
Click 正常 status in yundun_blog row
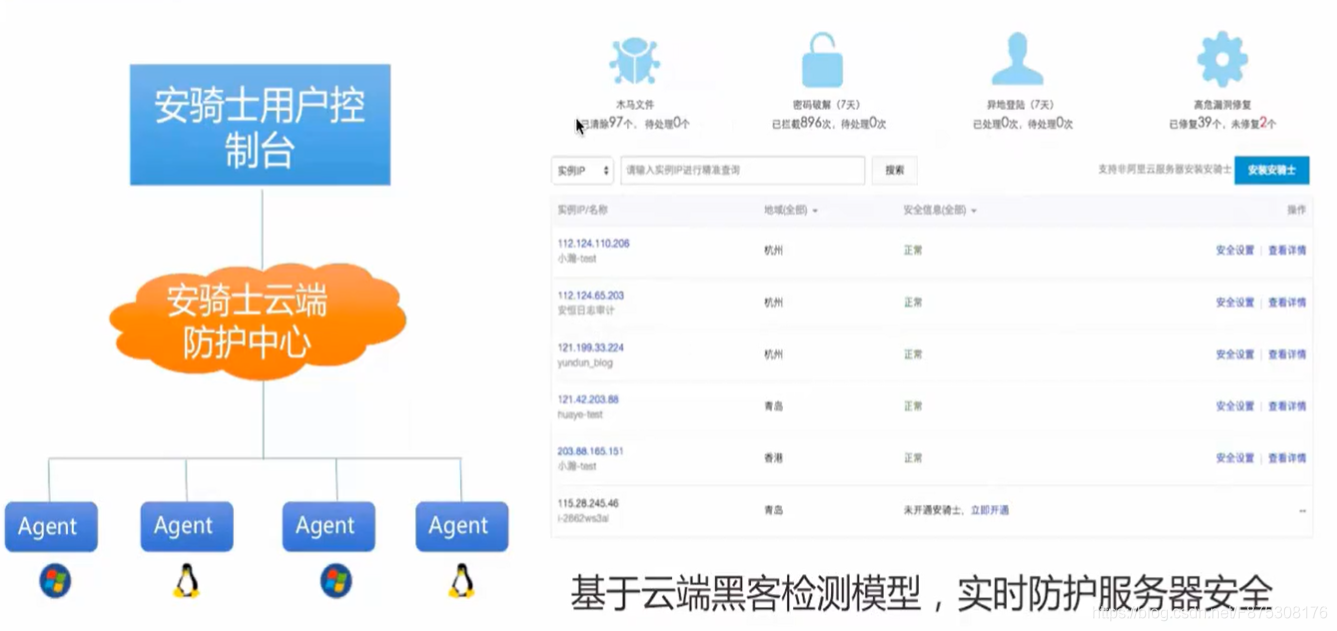pyautogui.click(x=913, y=355)
